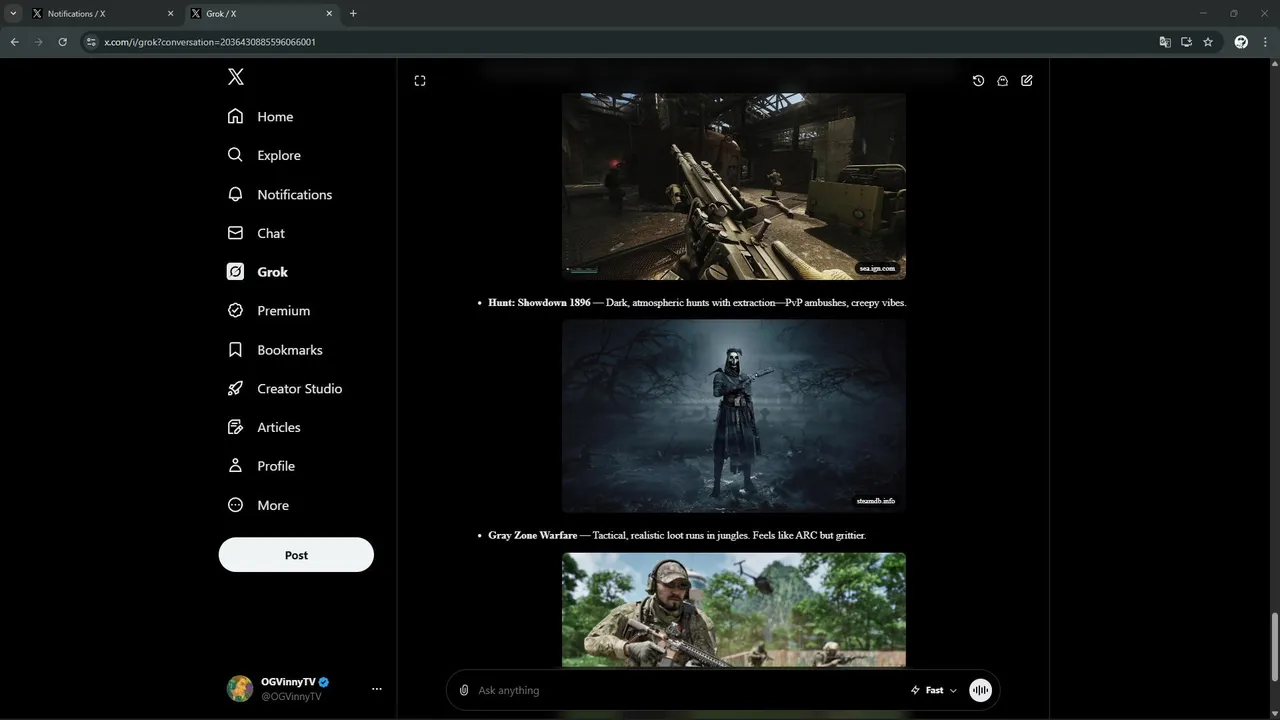Click the Chat envelope icon
Viewport: 1280px width, 720px height.
(235, 233)
